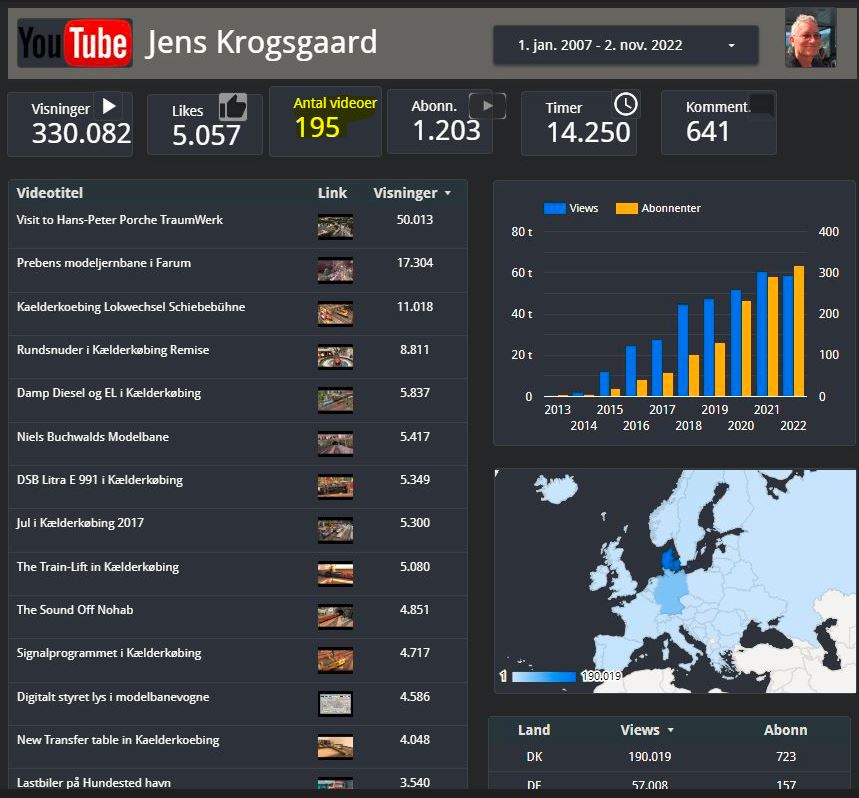Viewport: 859px width, 798px height.
Task: Click the blue Views legend swatch
Action: pos(554,208)
